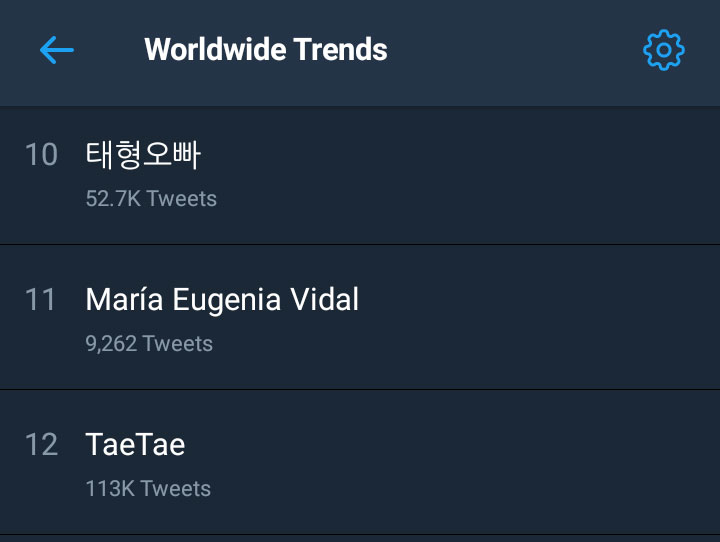Go back using the blue arrow
The width and height of the screenshot is (720, 542).
tap(56, 50)
